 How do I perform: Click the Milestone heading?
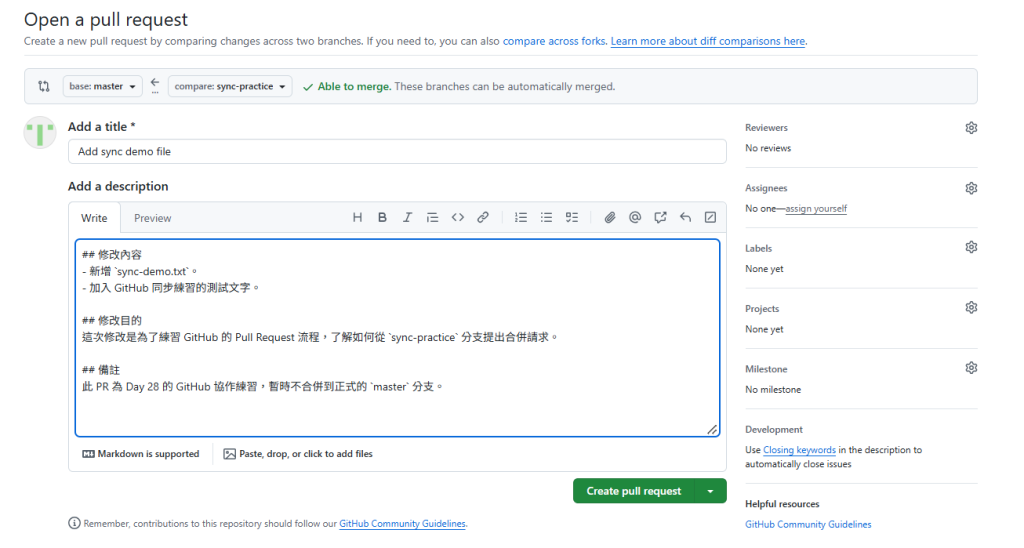(766, 369)
